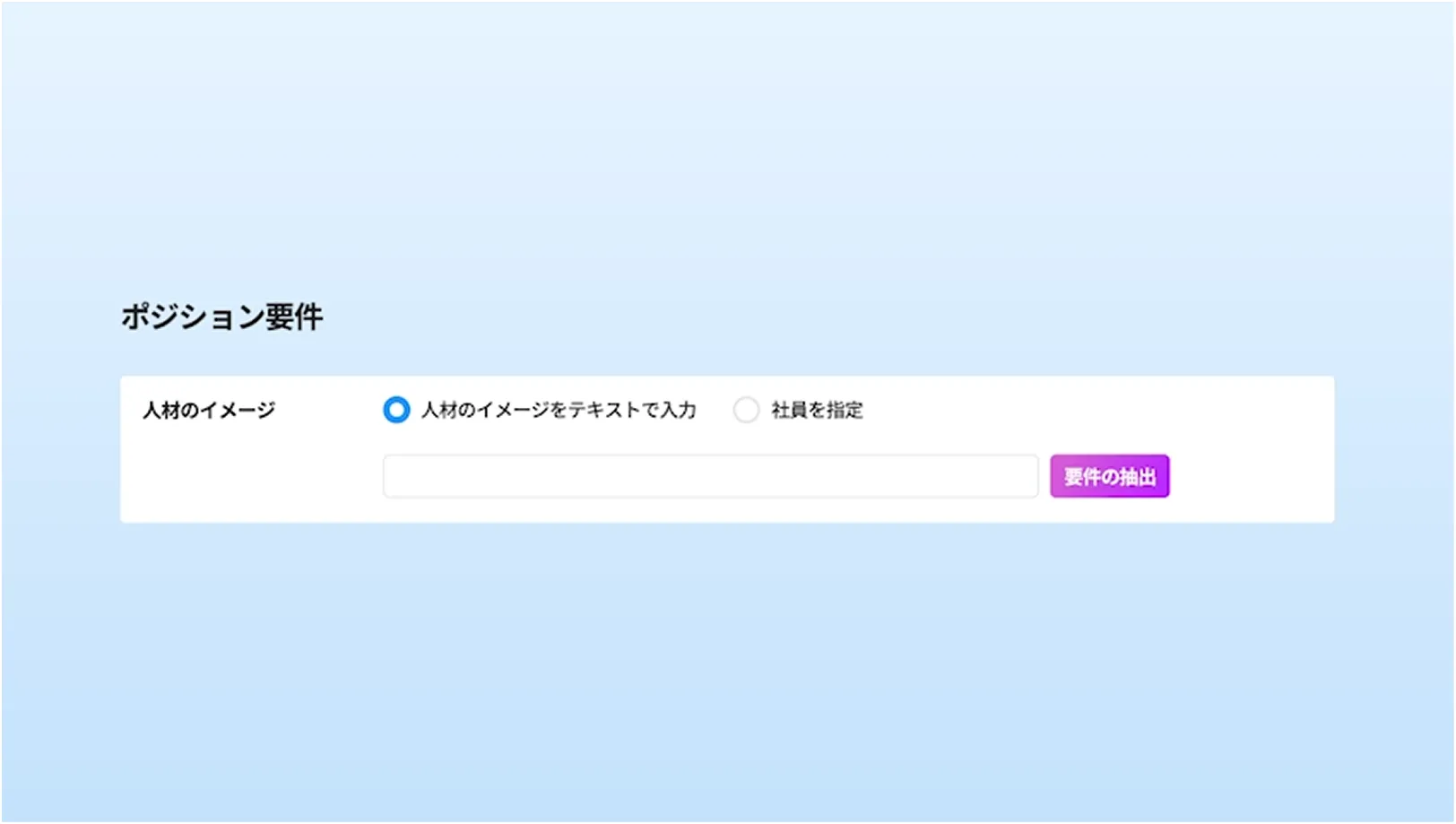Click the 人材のイメージをテキストで入力 label text
This screenshot has width=1456, height=824.
click(x=559, y=410)
